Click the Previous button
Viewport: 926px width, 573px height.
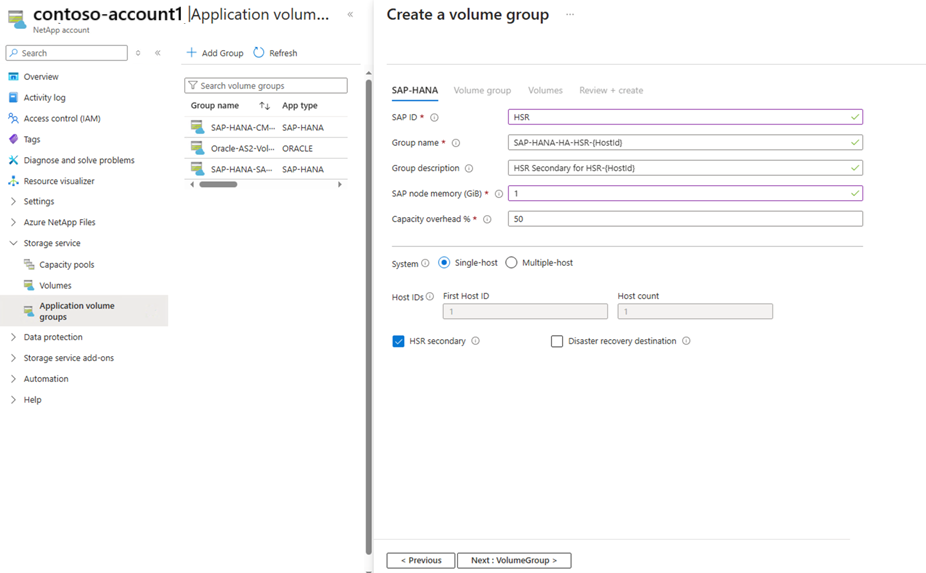[x=421, y=560]
